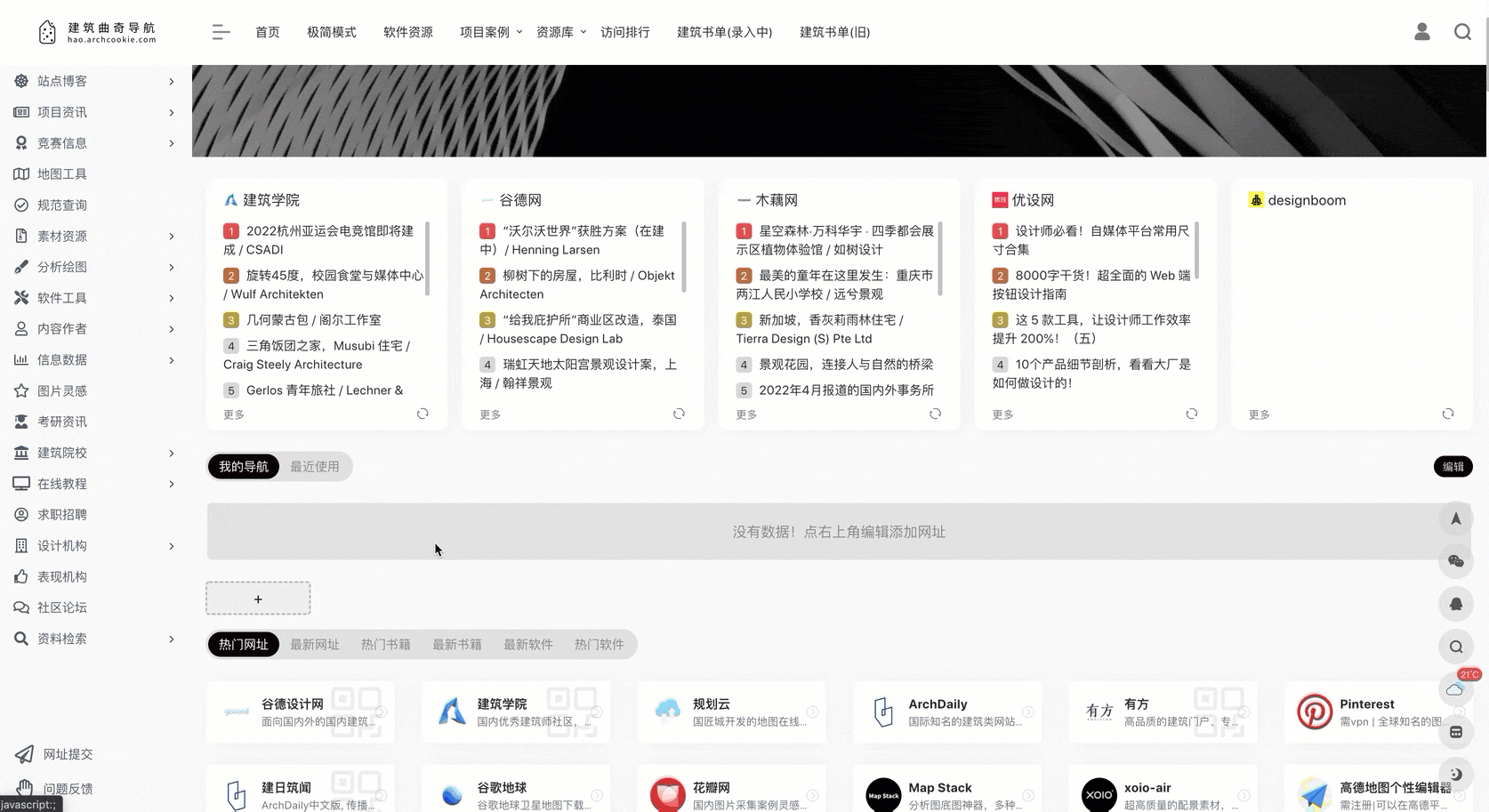Open the user account icon
The image size is (1489, 812).
coord(1421,32)
